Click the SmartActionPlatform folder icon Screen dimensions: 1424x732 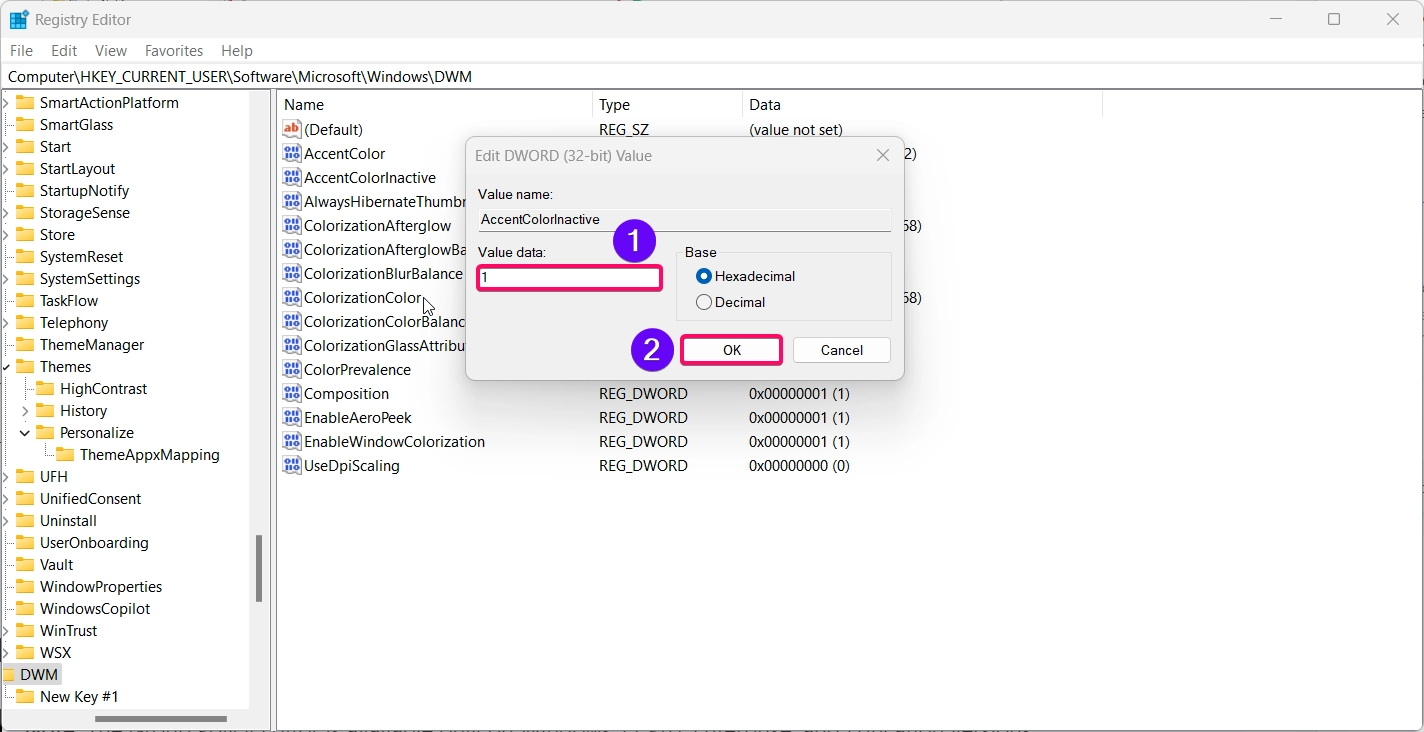click(x=25, y=102)
